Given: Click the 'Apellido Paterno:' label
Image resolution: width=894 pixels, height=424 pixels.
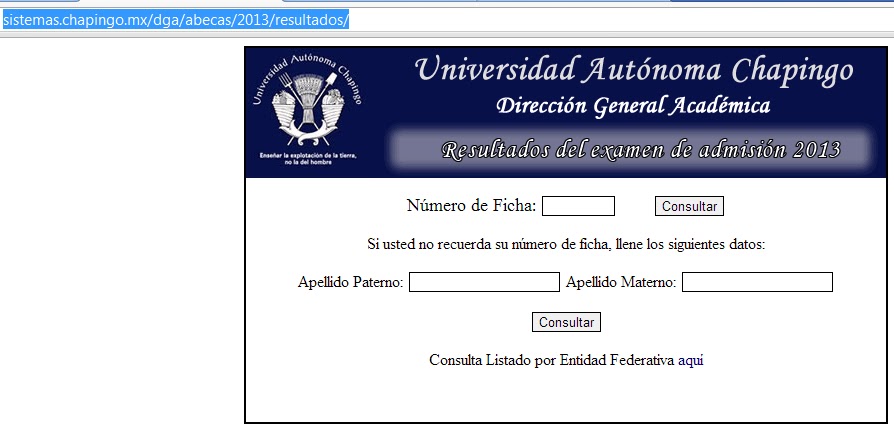Looking at the screenshot, I should [x=351, y=282].
